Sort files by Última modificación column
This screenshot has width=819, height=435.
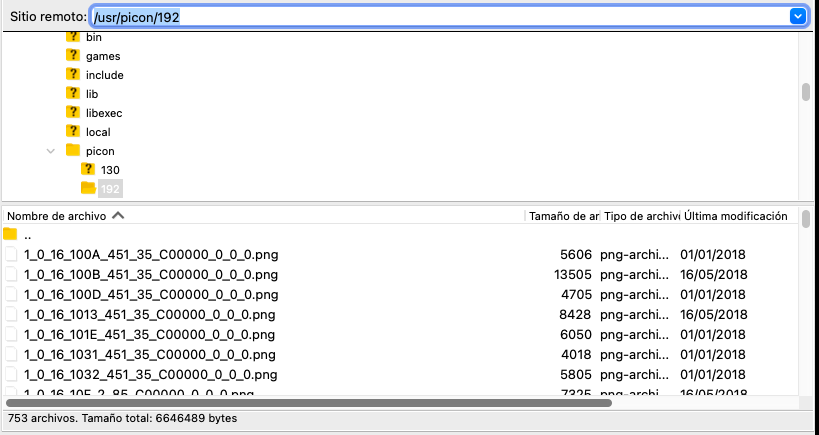[x=735, y=216]
